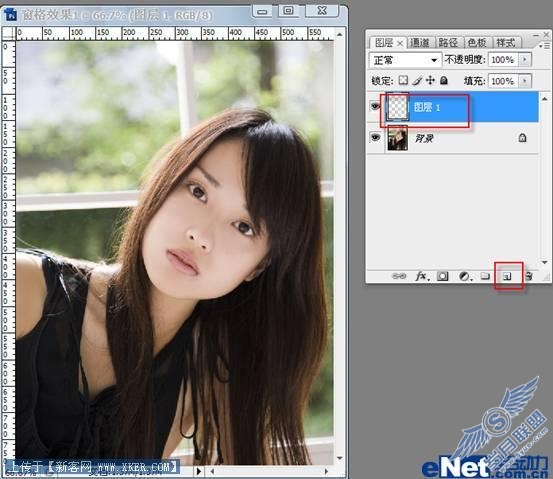Maximize the 窗格效果1 document window
This screenshot has height=479, width=553.
click(288, 11)
